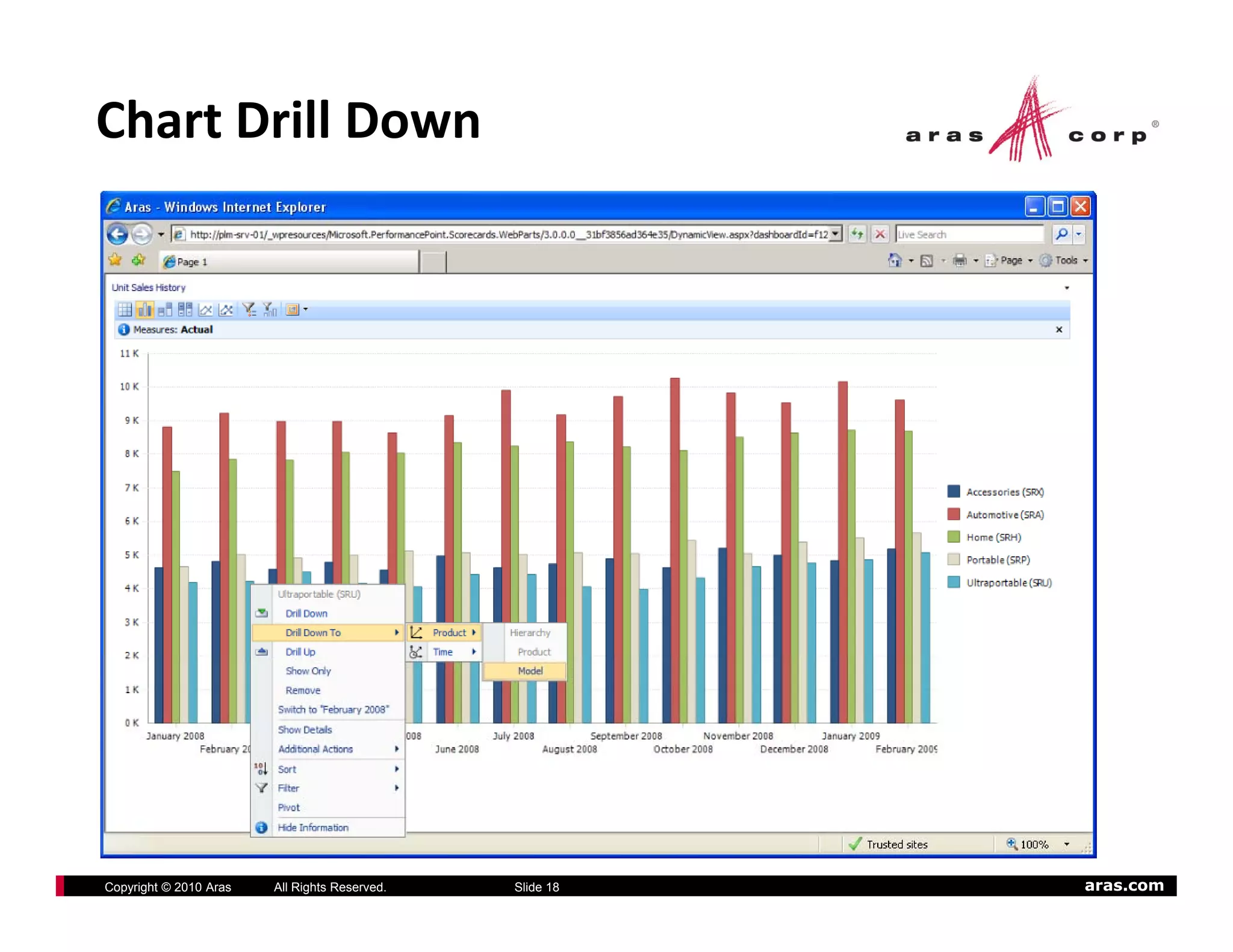Image resolution: width=1233 pixels, height=952 pixels.
Task: Open the Tools menu in command bar
Action: pyautogui.click(x=1064, y=261)
